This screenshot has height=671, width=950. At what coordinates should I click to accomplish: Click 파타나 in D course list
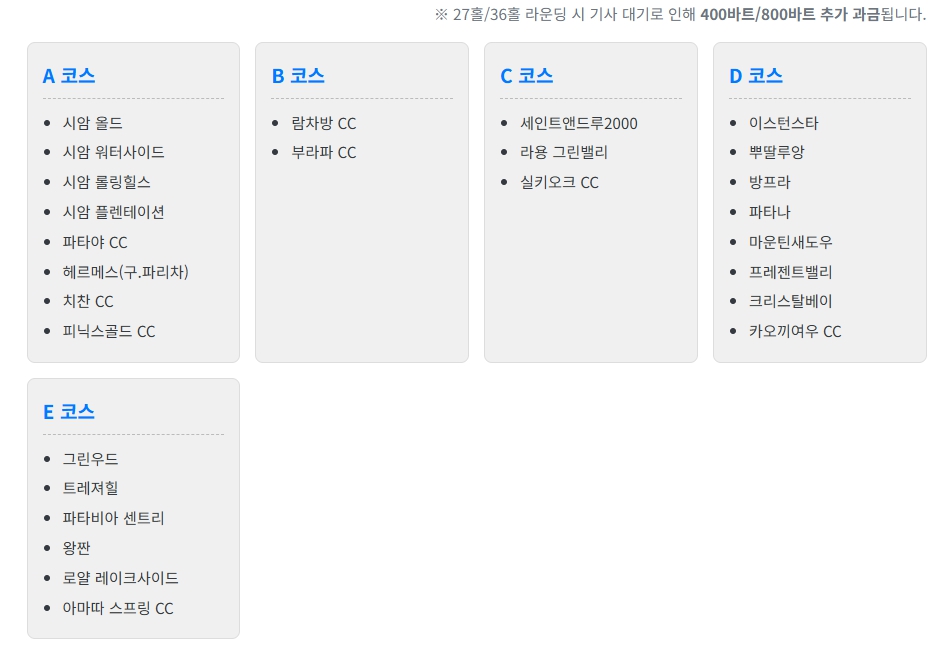click(769, 213)
